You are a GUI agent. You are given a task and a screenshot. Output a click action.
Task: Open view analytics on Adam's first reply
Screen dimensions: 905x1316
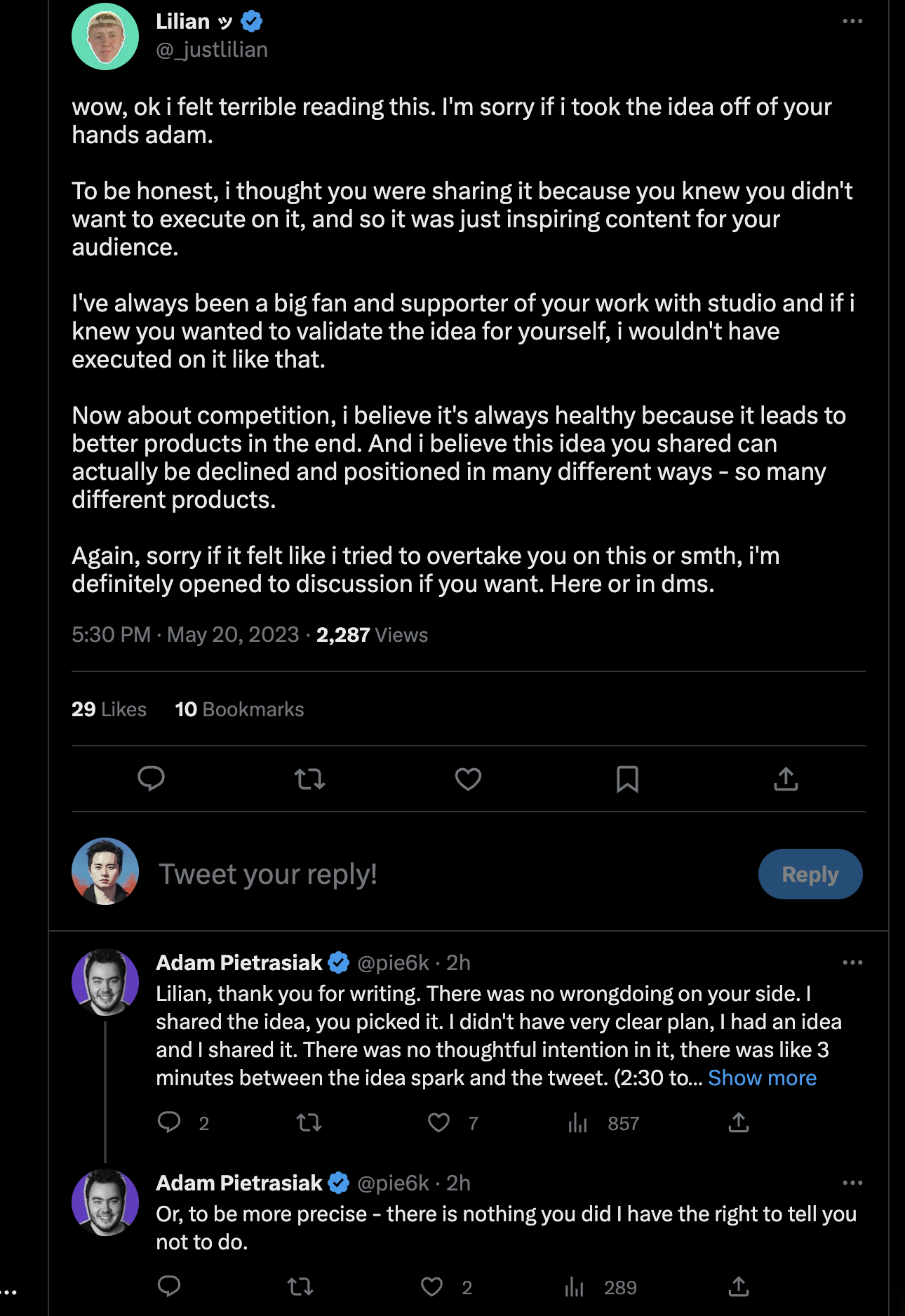point(577,1123)
